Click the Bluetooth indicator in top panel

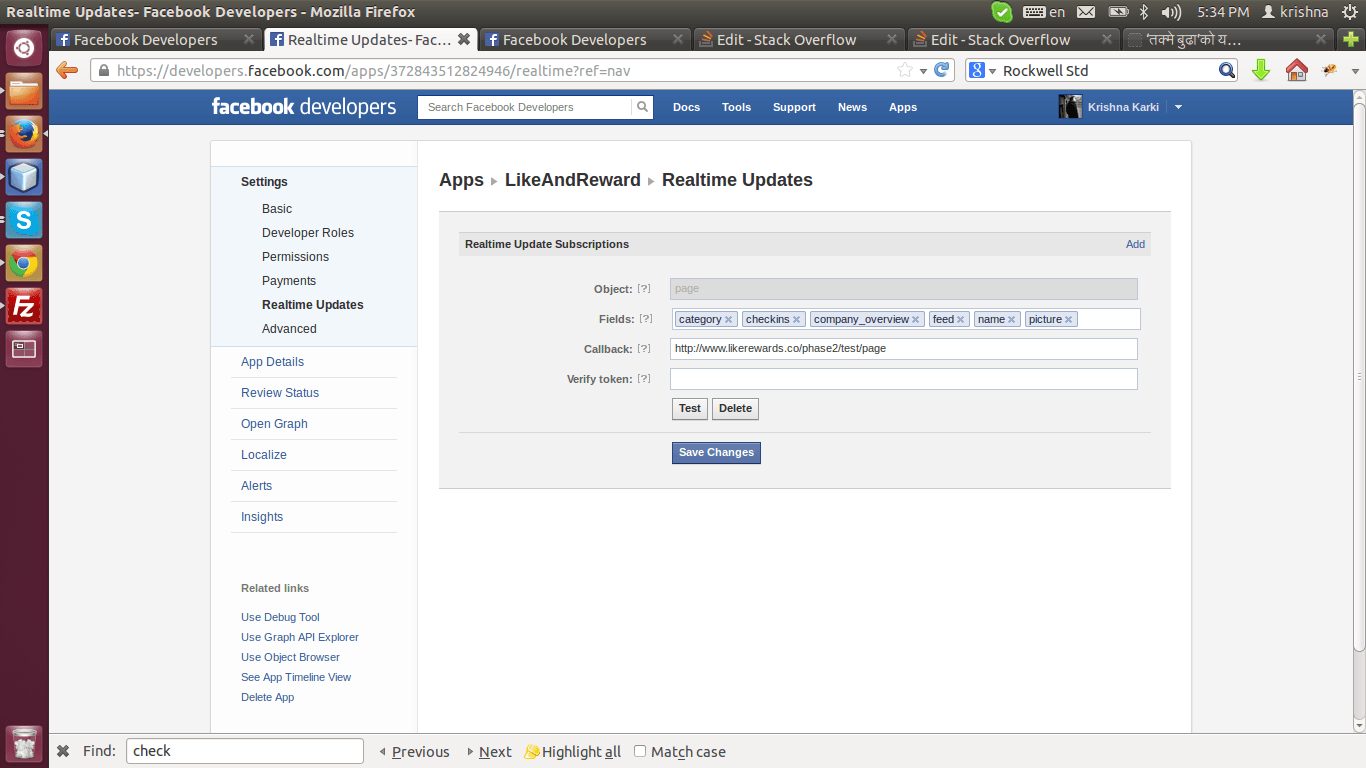(x=1144, y=12)
